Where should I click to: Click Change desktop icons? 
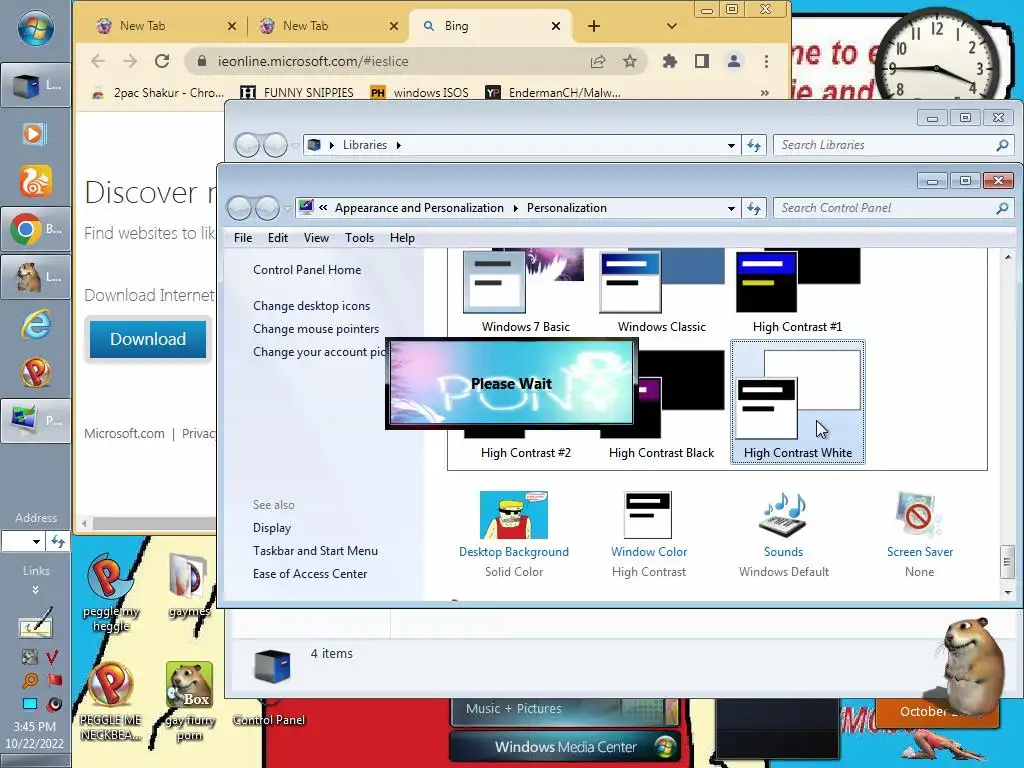point(312,306)
